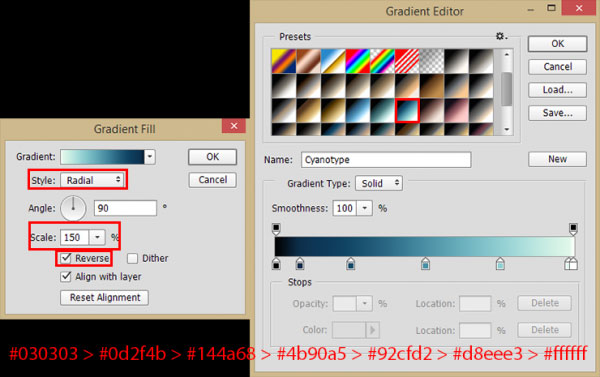
Task: Click the presets scrollbar down arrow
Action: click(507, 129)
